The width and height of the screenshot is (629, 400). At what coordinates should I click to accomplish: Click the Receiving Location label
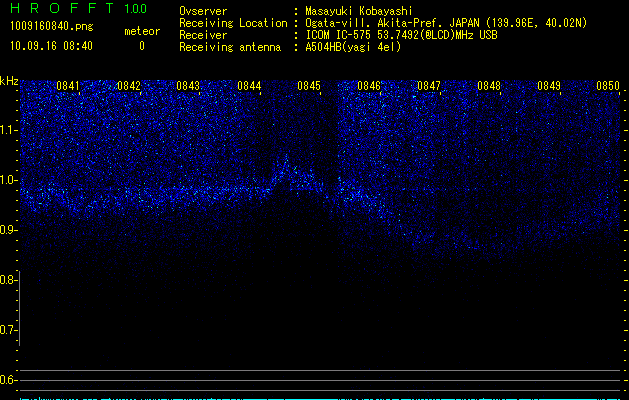click(233, 23)
